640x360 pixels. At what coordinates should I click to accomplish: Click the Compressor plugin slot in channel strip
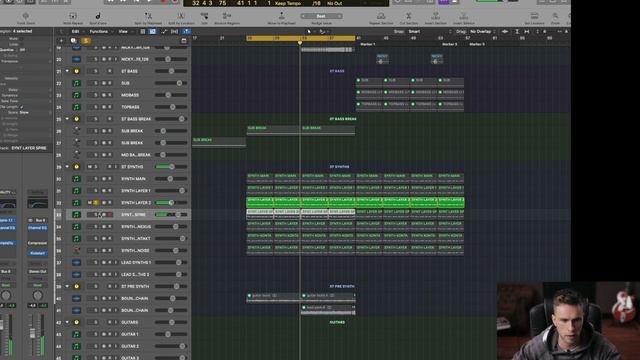click(37, 243)
